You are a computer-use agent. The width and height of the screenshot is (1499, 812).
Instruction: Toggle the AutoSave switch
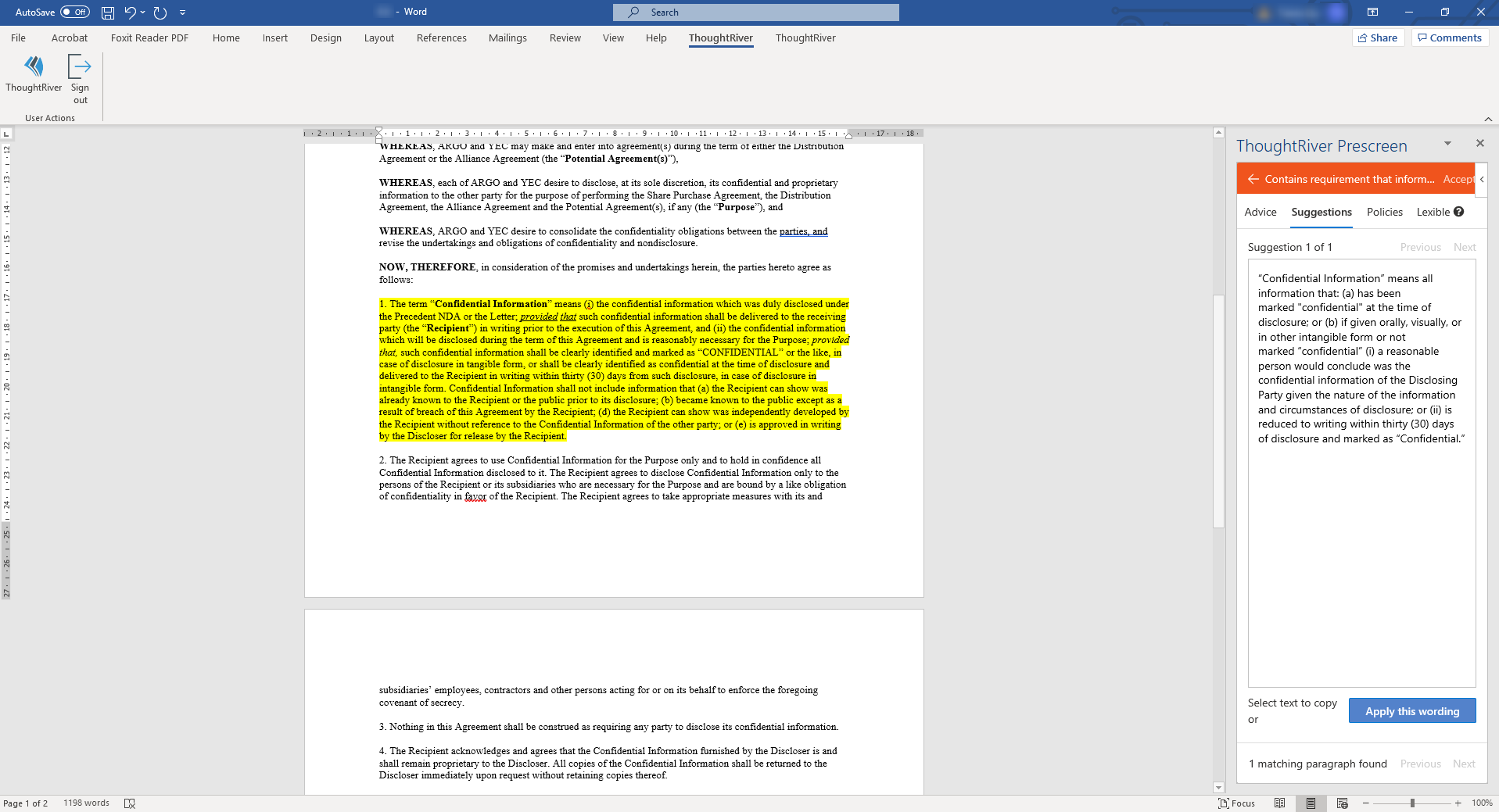(x=75, y=12)
